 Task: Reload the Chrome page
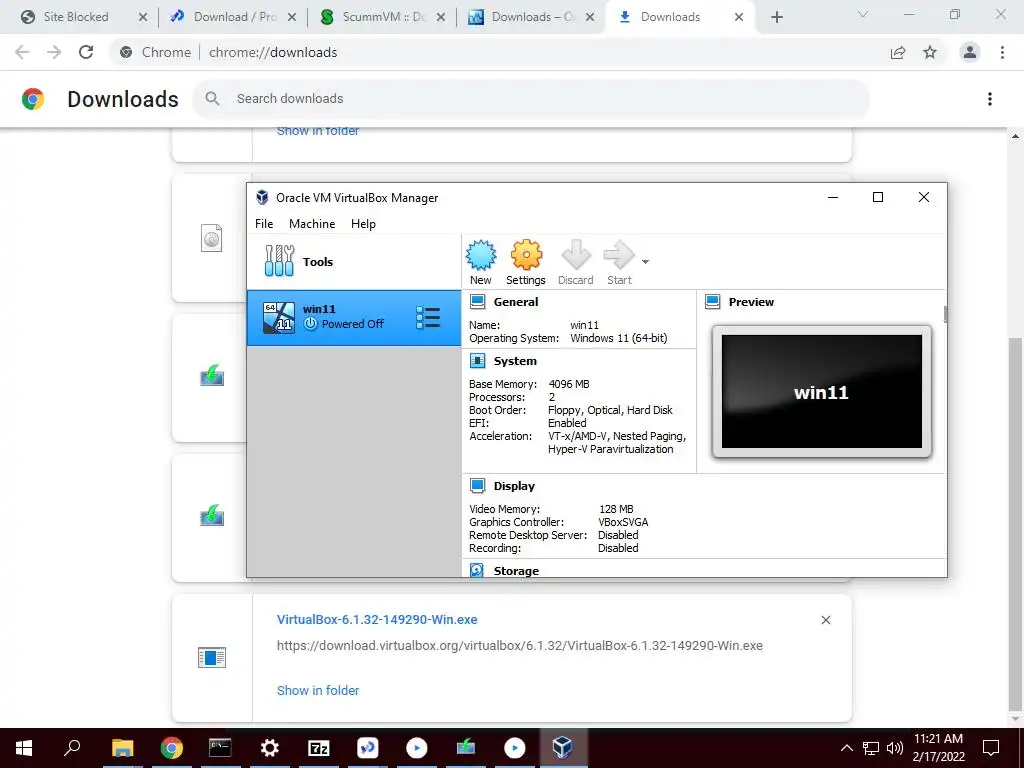point(86,52)
